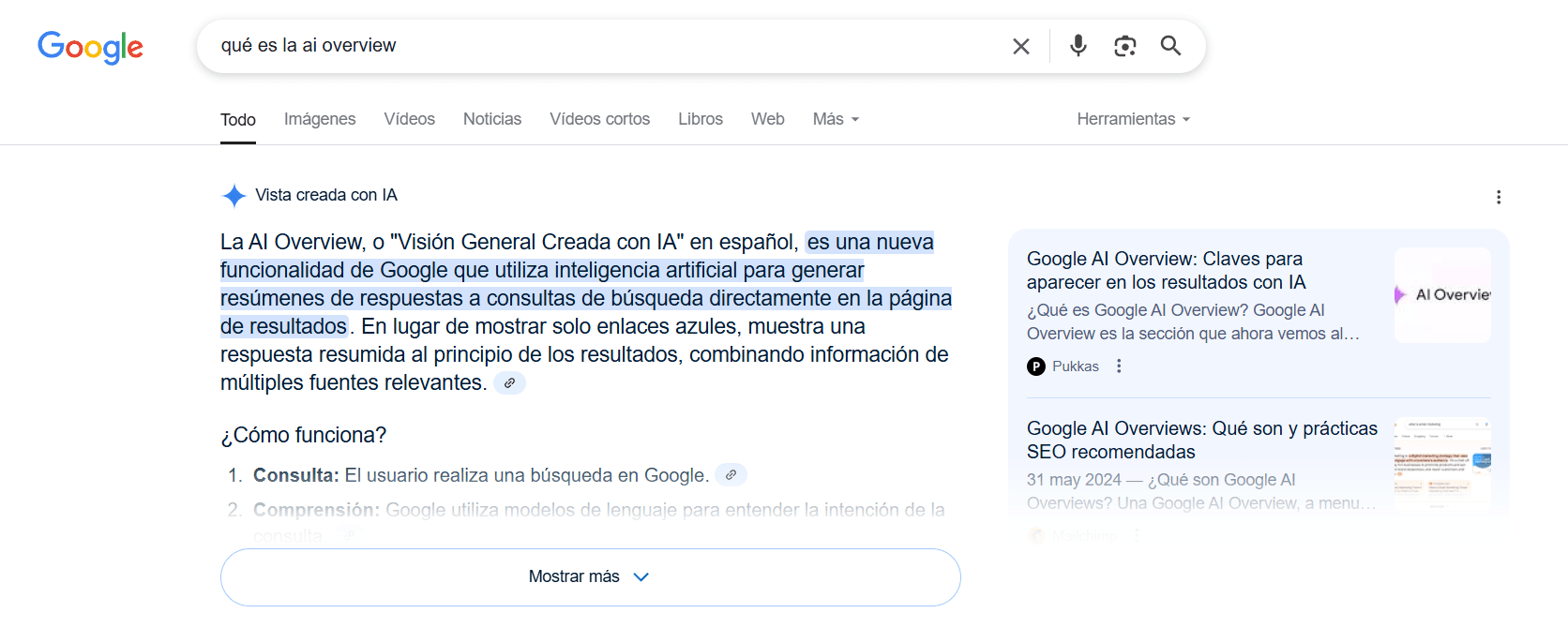
Task: Switch to the Vídeos tab
Action: pyautogui.click(x=409, y=119)
